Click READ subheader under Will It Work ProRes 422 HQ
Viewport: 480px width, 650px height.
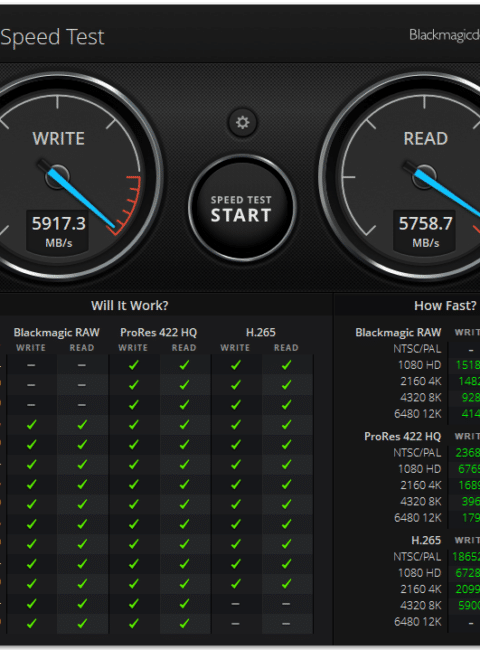[184, 348]
